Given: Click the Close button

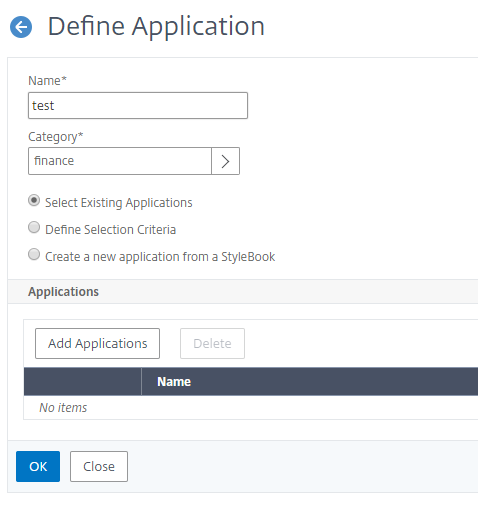Looking at the screenshot, I should tap(99, 466).
